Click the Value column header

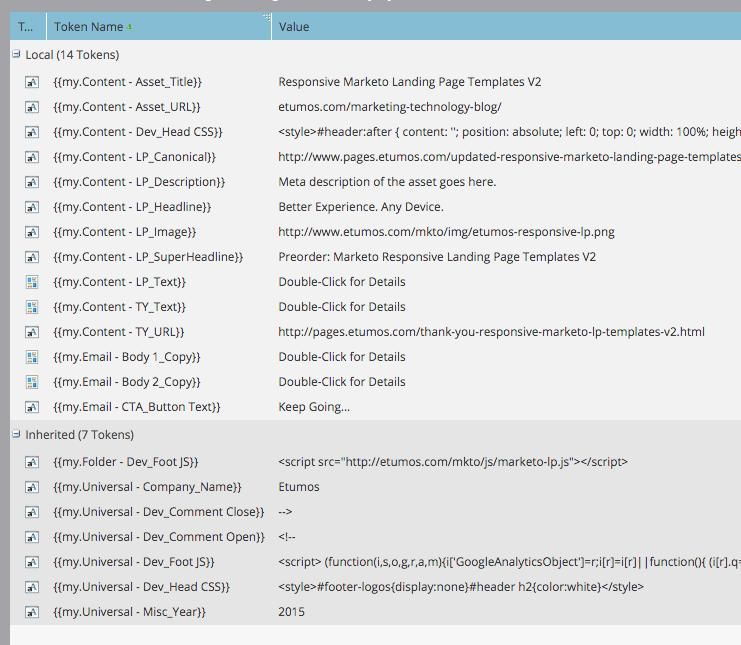[294, 27]
